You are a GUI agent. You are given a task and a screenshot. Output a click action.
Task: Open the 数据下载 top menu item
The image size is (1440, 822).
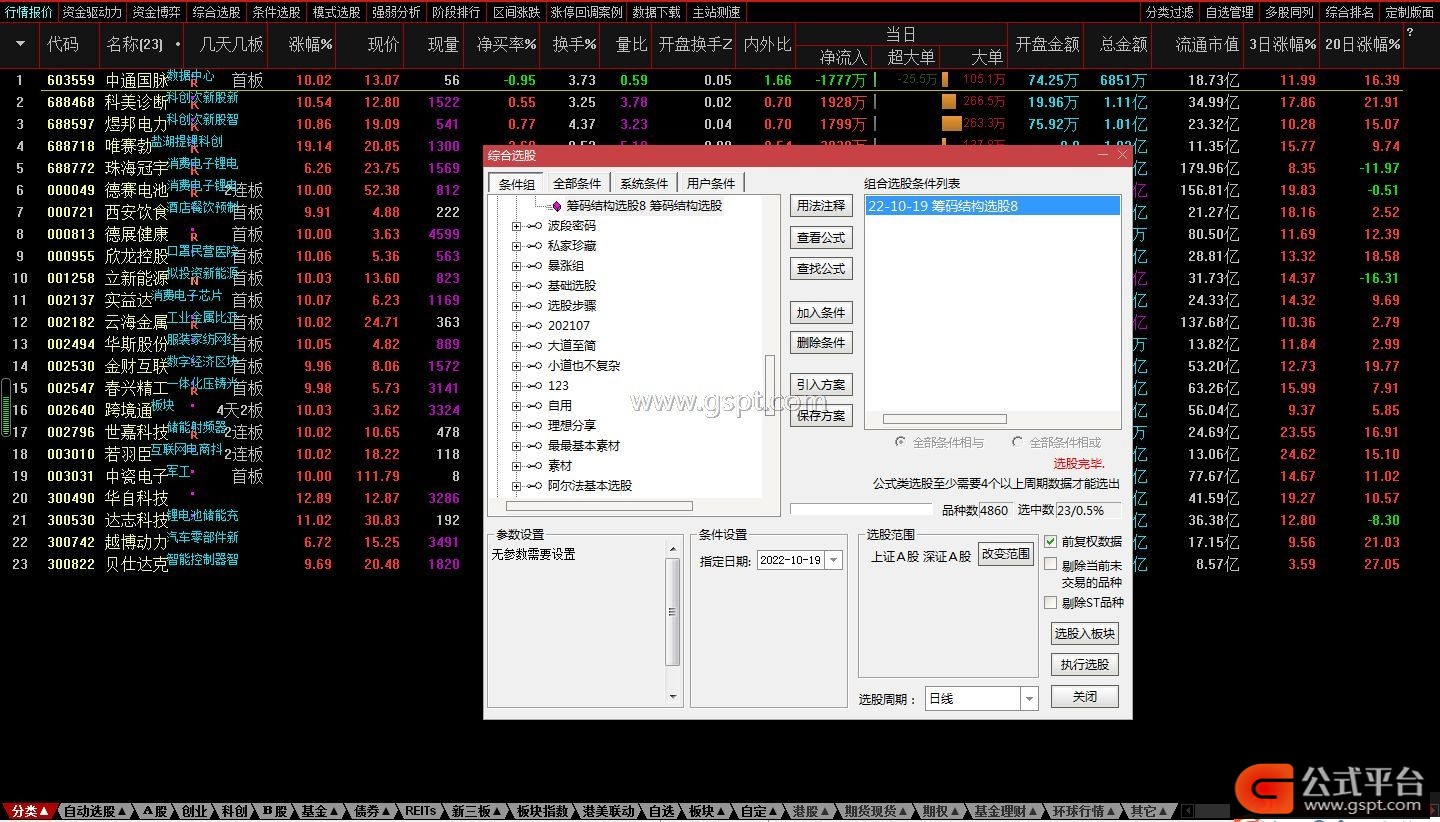[656, 12]
